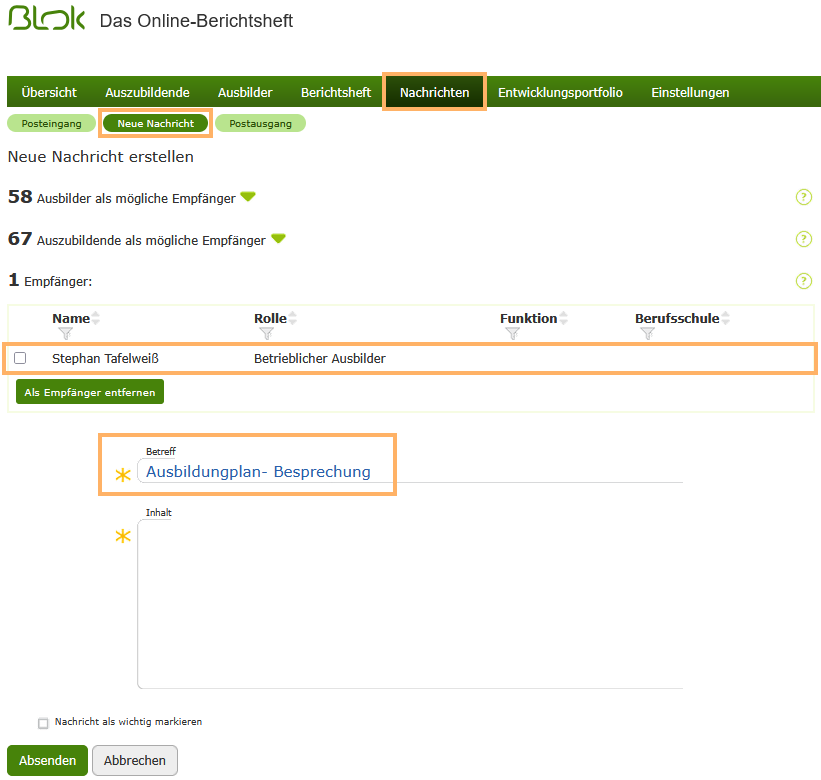Enable Nachricht als wichtig markieren checkbox
The image size is (821, 780).
click(x=43, y=723)
